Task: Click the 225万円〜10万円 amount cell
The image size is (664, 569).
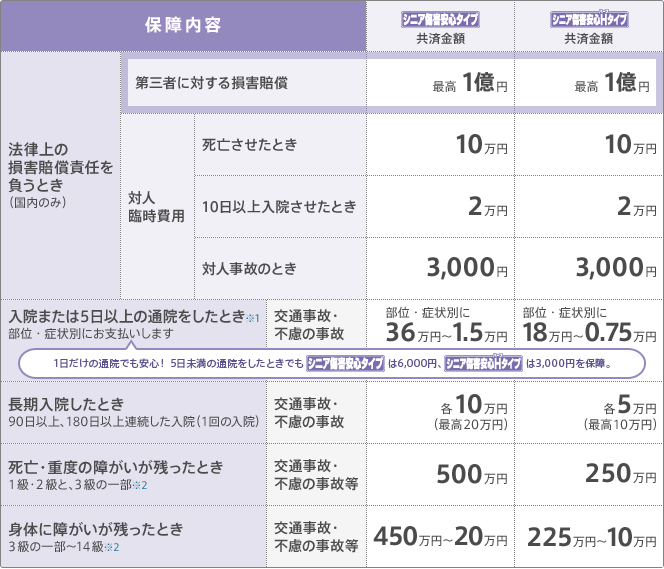Action: click(x=589, y=537)
